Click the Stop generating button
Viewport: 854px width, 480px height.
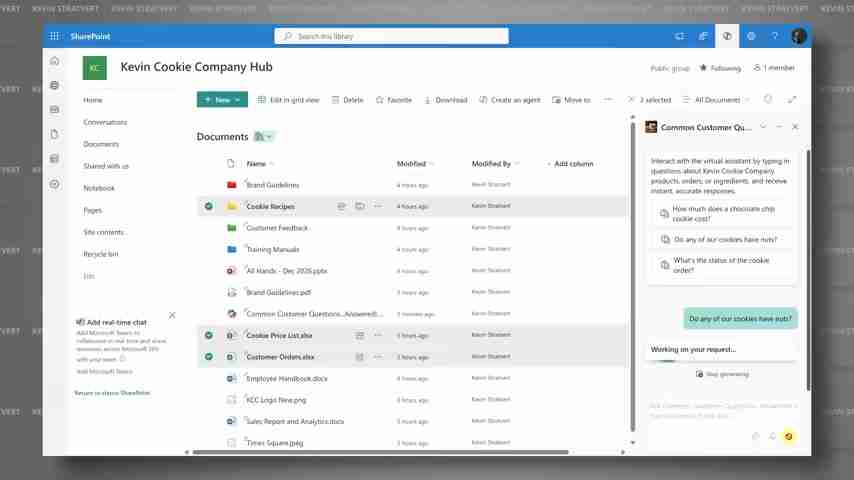(723, 374)
